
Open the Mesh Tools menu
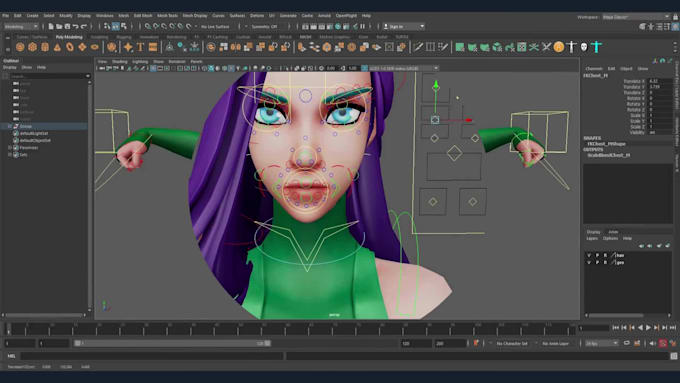click(x=167, y=16)
